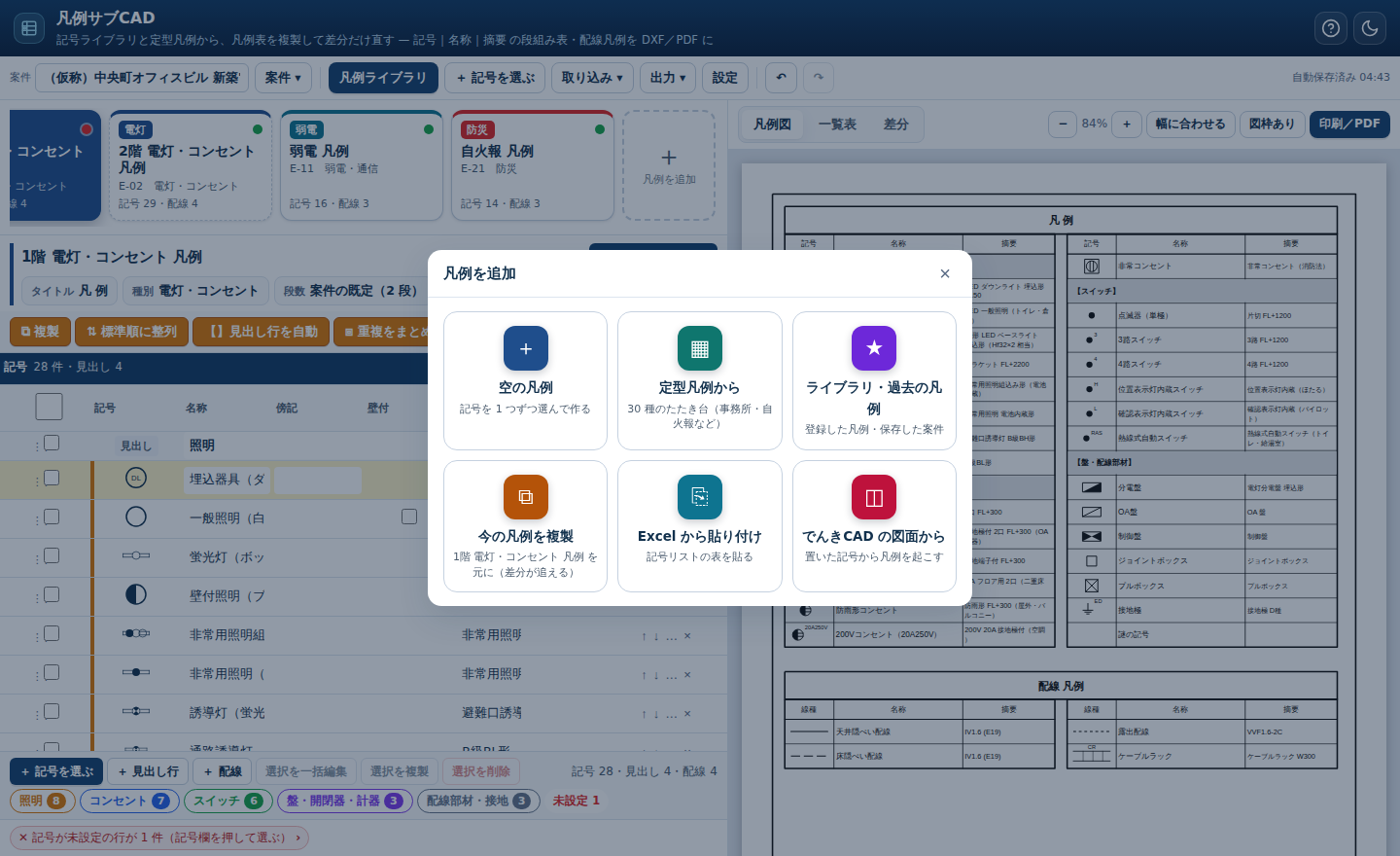Click the green grid icon for 定型凡例から
The width and height of the screenshot is (1400, 856).
pos(700,348)
